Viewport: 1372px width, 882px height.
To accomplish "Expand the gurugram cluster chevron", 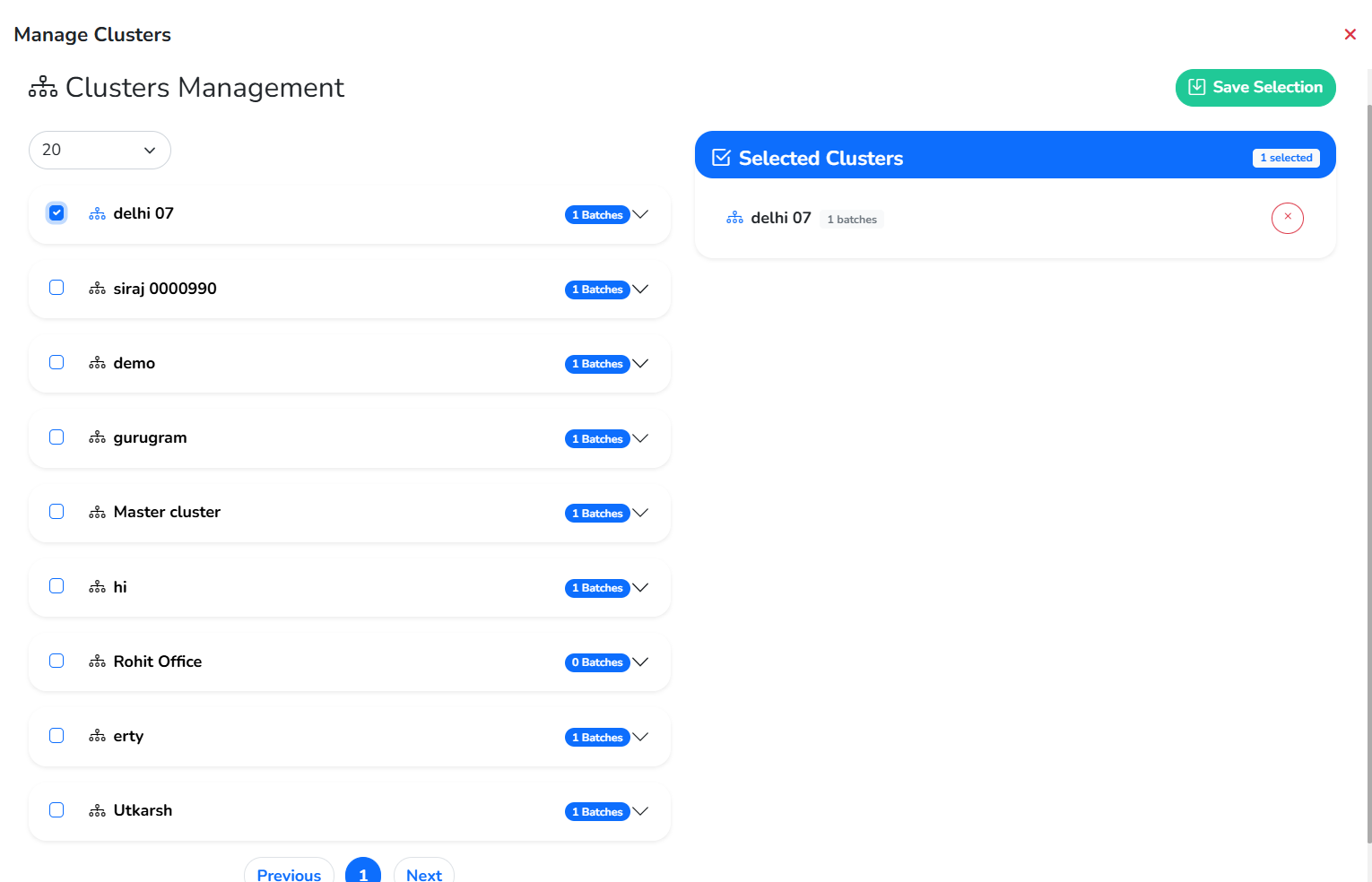I will (x=640, y=438).
